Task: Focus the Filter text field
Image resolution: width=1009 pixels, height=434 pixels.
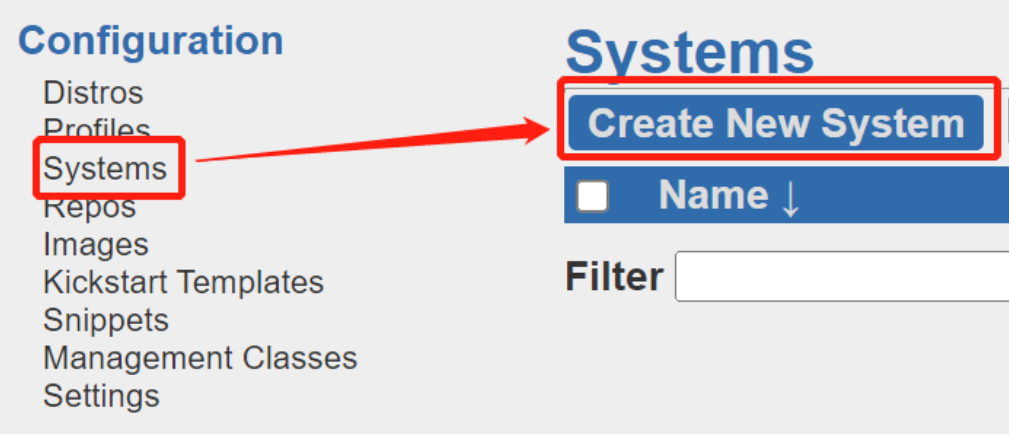Action: [840, 277]
